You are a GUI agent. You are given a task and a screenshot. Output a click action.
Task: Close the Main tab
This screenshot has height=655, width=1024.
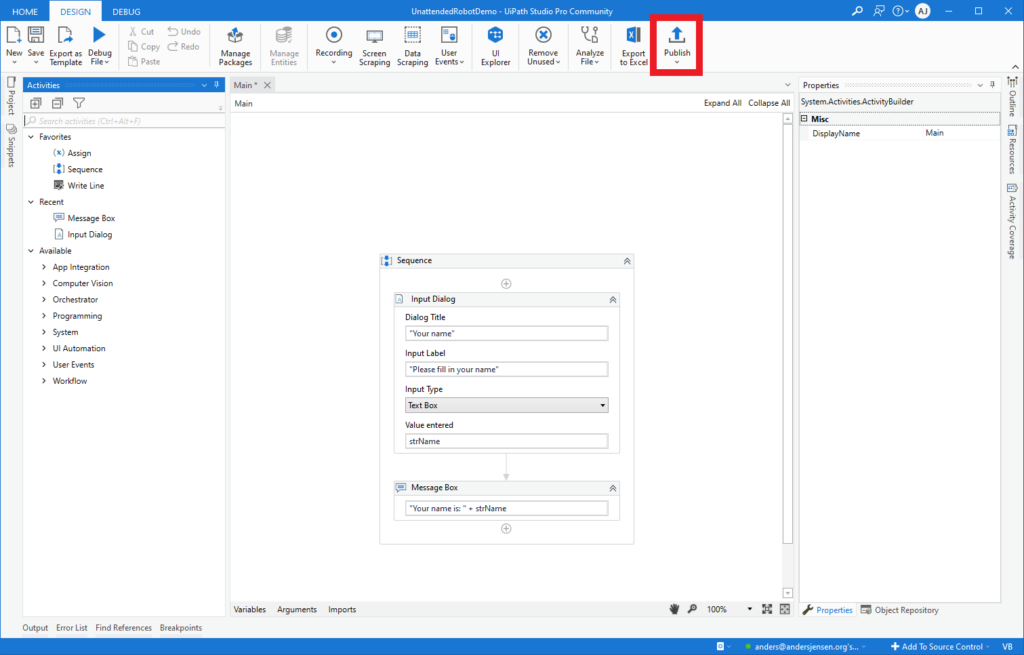tap(267, 85)
